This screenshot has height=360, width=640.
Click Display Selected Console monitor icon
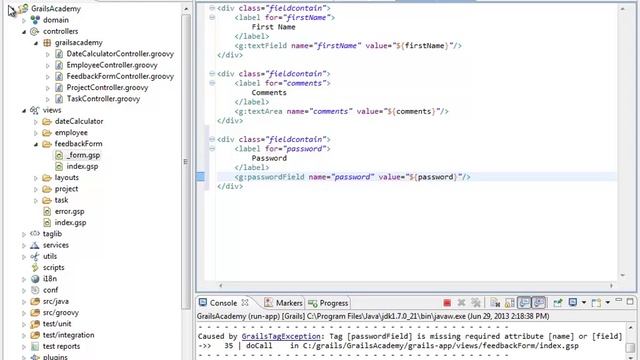(x=573, y=302)
